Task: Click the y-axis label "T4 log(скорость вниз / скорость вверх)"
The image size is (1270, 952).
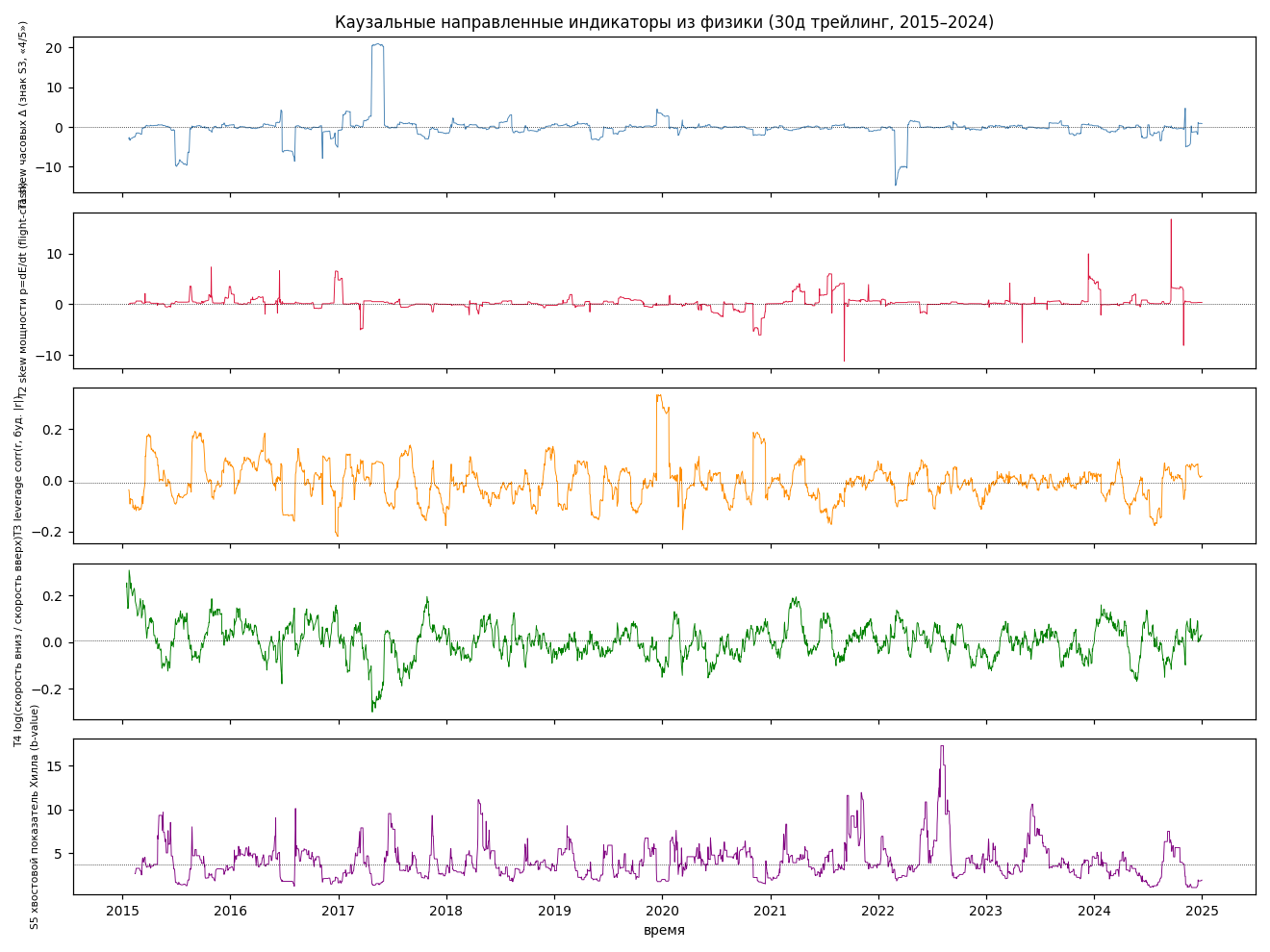Action: 19,641
